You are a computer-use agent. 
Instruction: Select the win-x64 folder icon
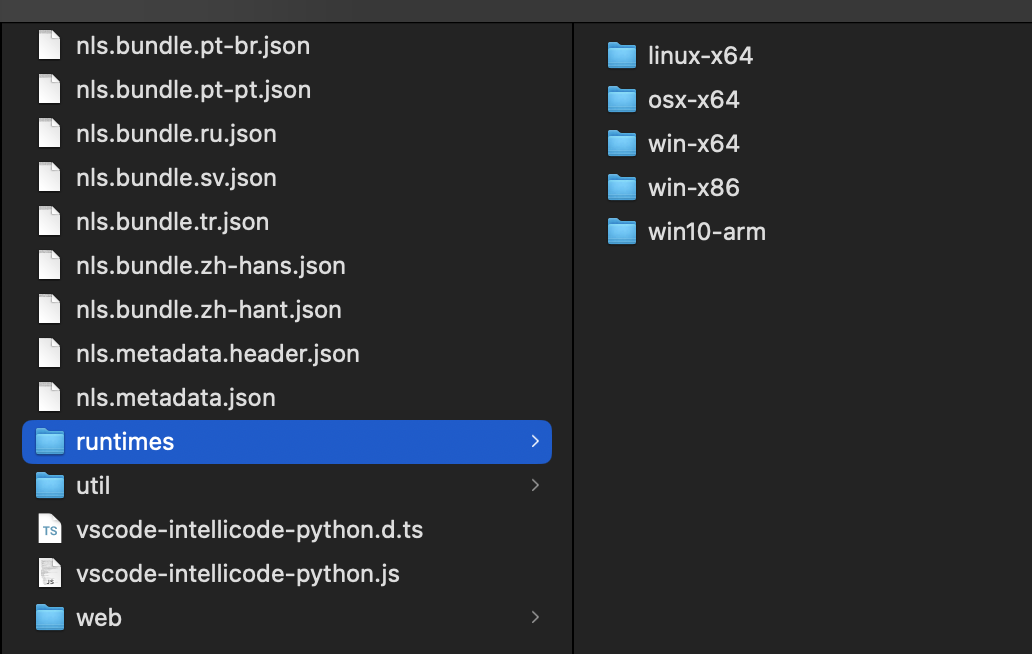(622, 143)
